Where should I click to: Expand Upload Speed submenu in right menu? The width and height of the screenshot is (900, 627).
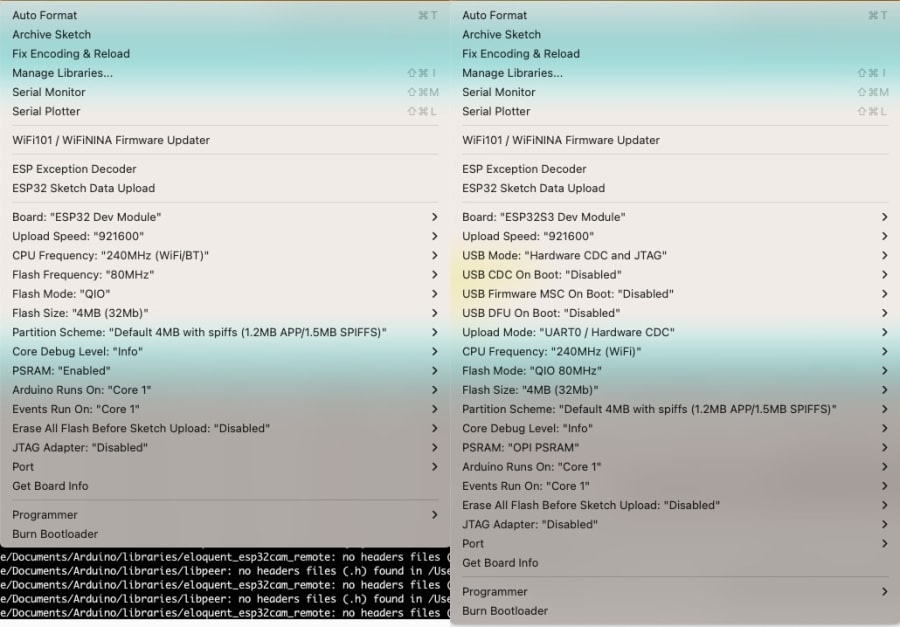[675, 237]
